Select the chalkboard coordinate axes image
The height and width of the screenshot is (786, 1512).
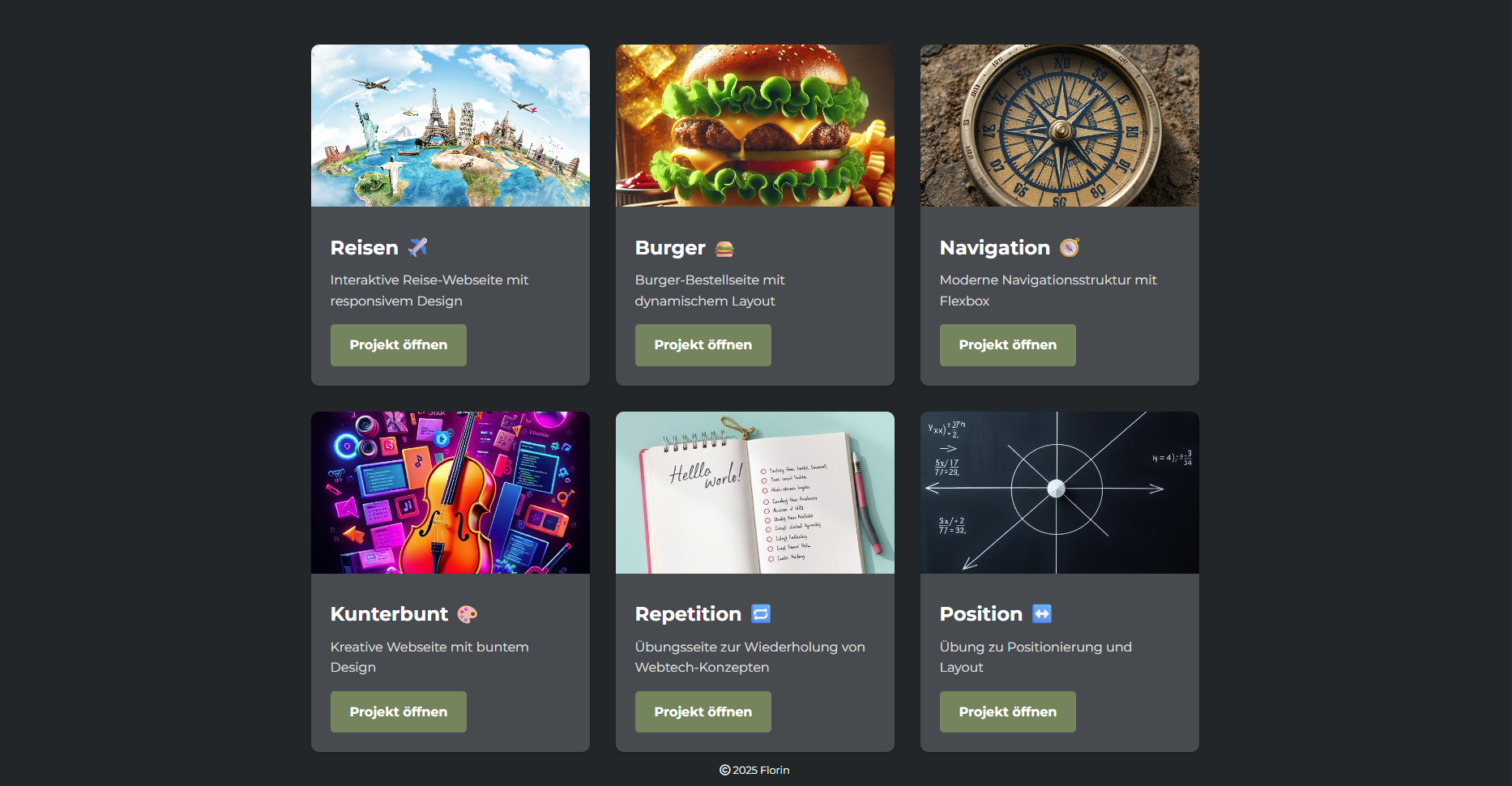1060,493
